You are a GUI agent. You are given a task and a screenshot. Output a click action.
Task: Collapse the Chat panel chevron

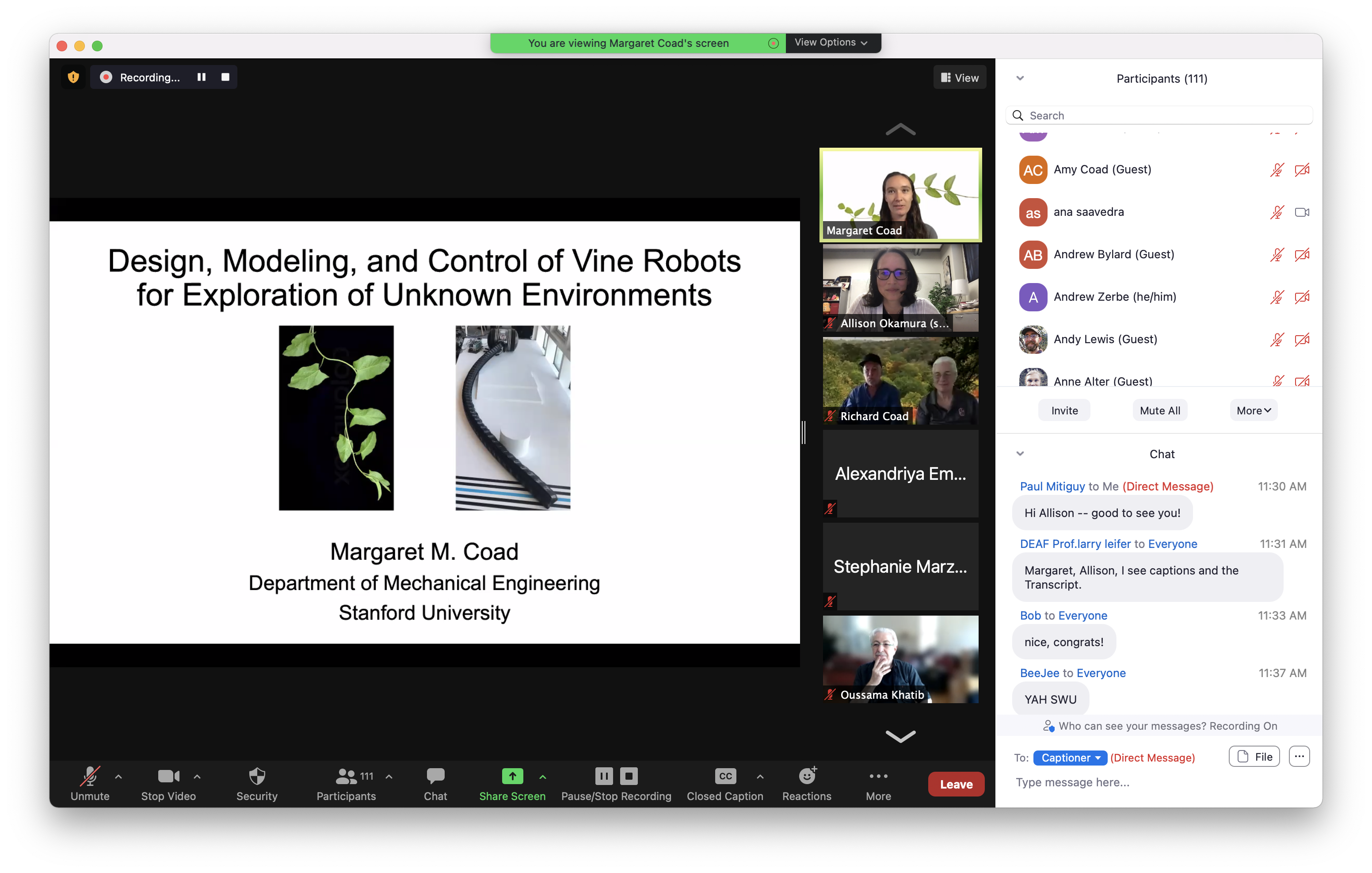click(x=1020, y=454)
